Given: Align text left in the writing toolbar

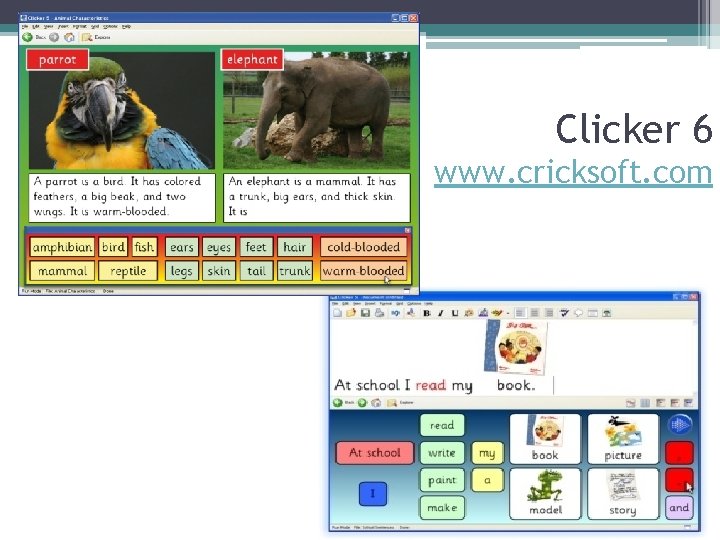Looking at the screenshot, I should 520,313.
